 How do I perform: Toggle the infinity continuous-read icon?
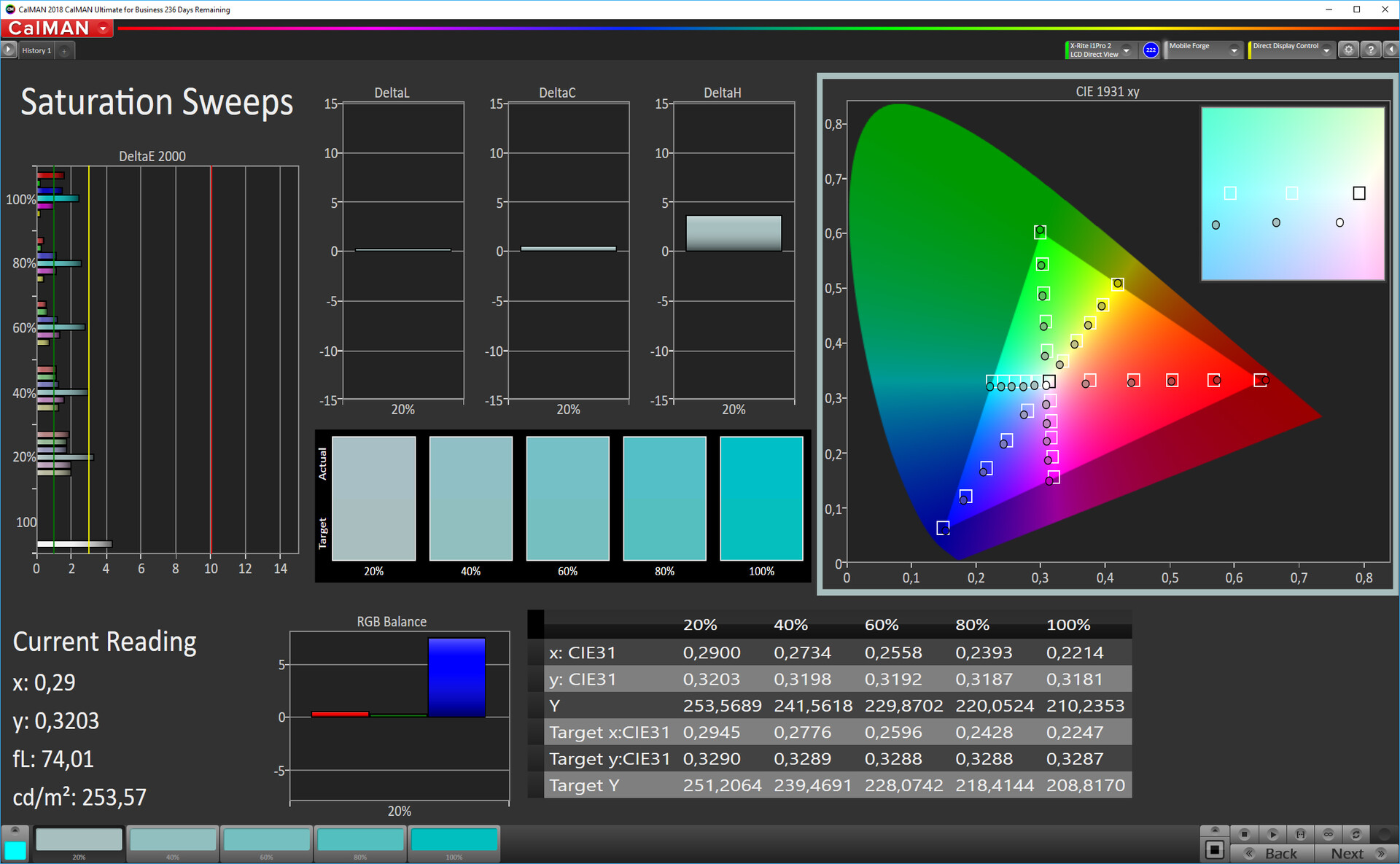click(1328, 834)
